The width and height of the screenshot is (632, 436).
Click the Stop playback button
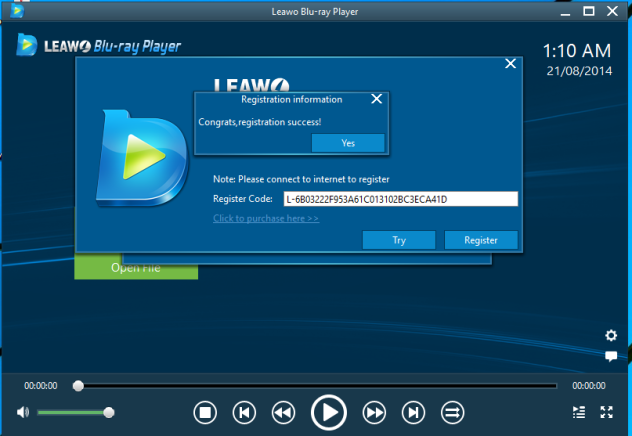point(205,413)
